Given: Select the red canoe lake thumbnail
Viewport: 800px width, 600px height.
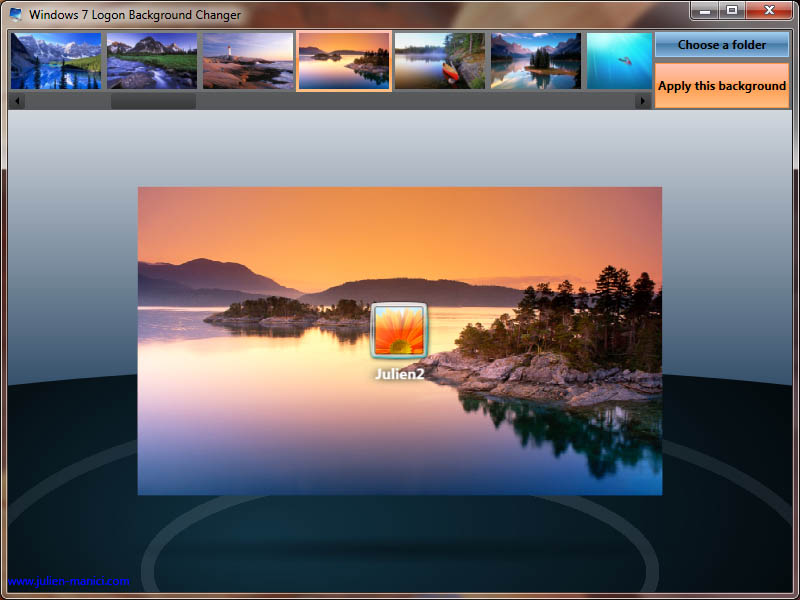Looking at the screenshot, I should (439, 61).
